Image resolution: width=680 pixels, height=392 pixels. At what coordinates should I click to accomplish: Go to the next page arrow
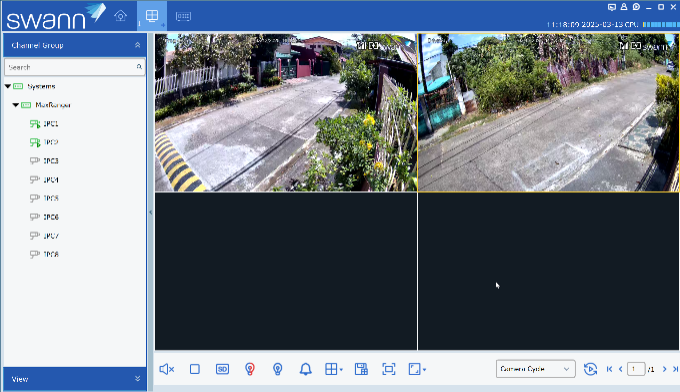click(x=664, y=369)
